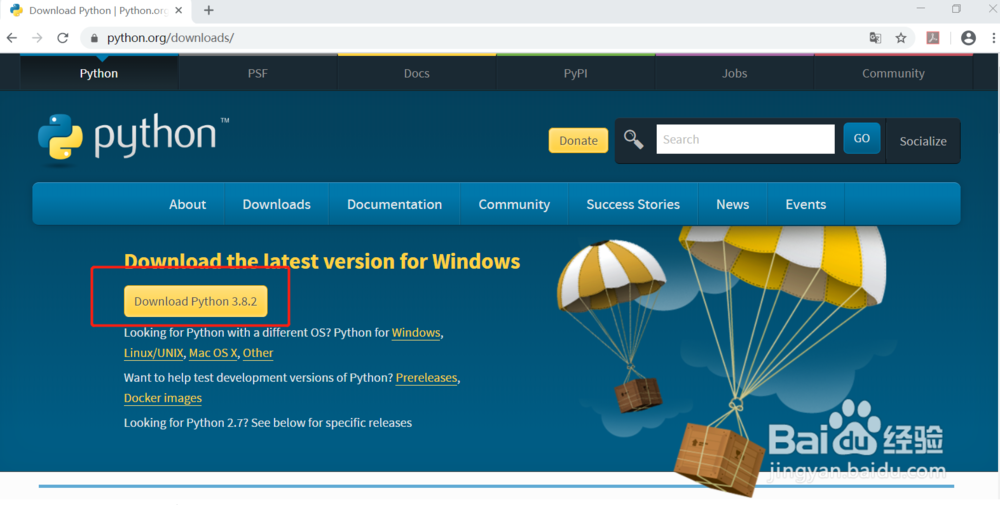Image resolution: width=1000 pixels, height=505 pixels.
Task: Click the Python logo
Action: [x=133, y=140]
